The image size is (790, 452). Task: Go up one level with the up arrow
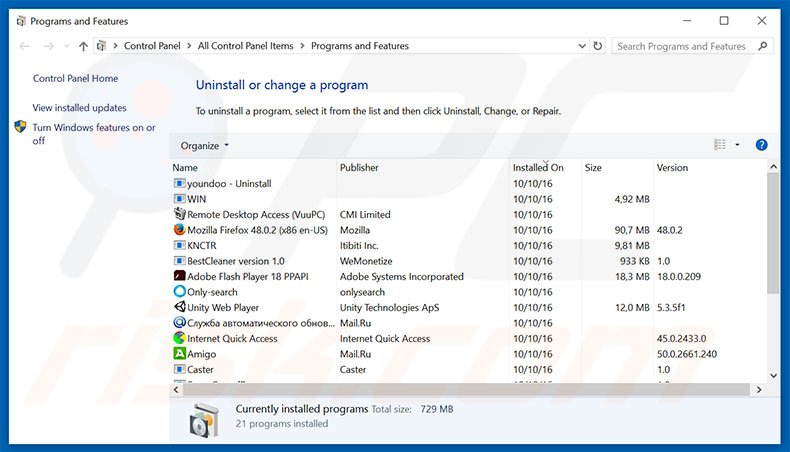[83, 46]
